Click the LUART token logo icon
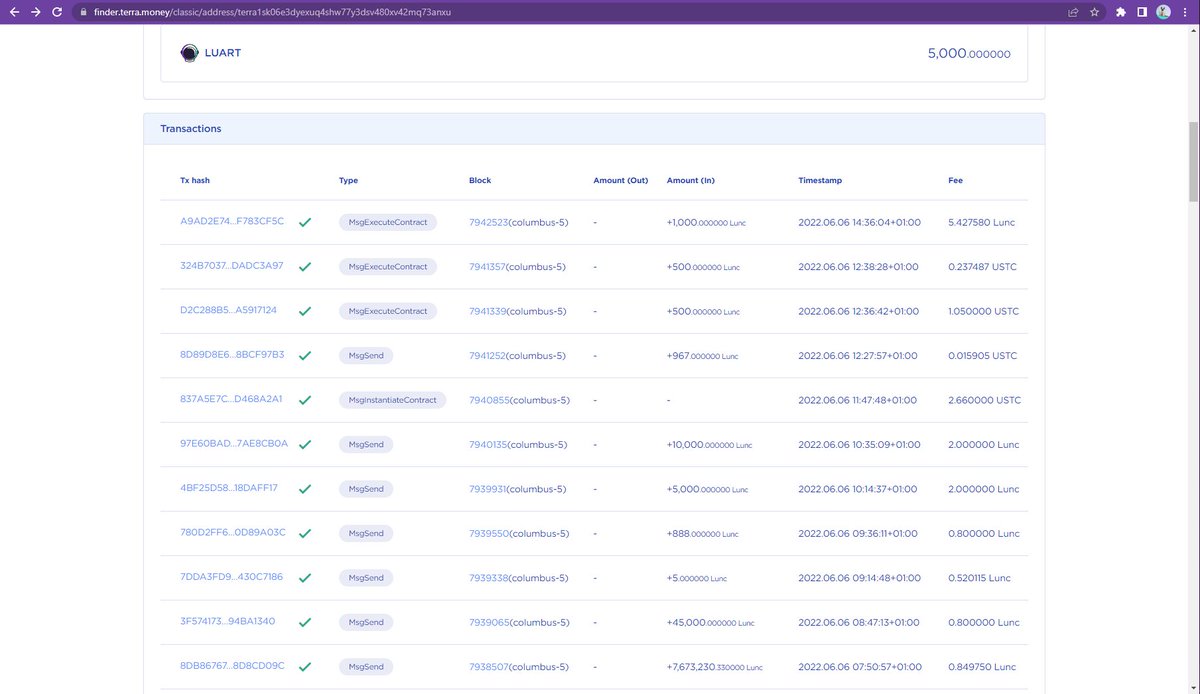This screenshot has width=1200, height=694. coord(189,53)
